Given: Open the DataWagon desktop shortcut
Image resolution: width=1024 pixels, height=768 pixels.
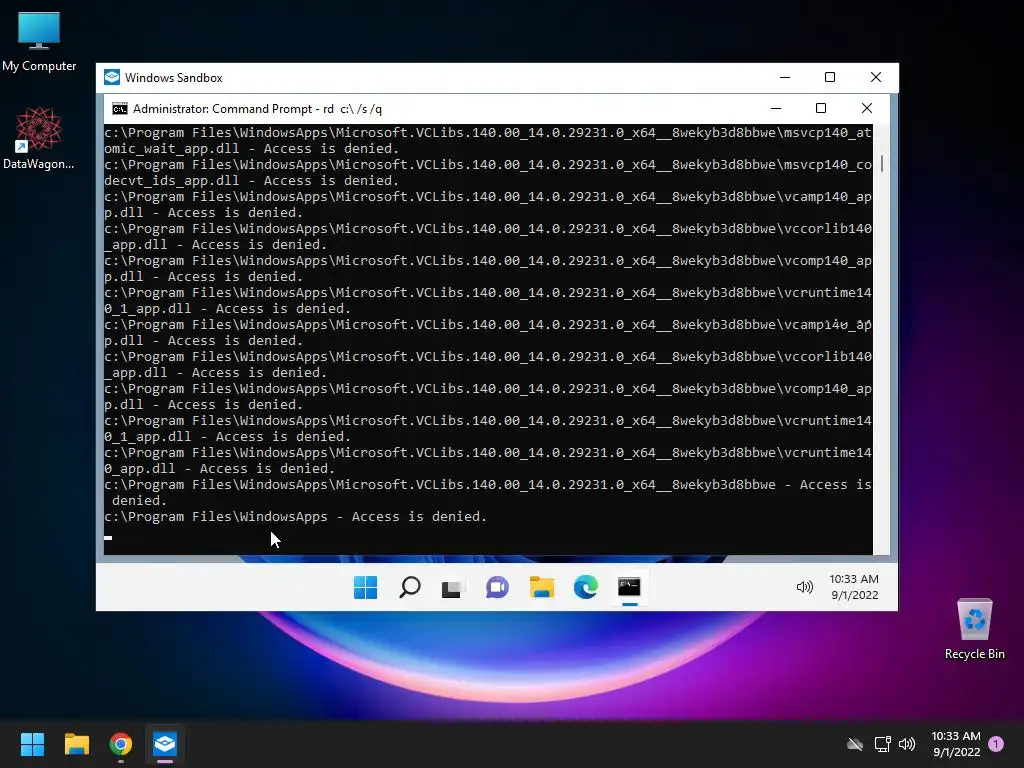Looking at the screenshot, I should [39, 138].
